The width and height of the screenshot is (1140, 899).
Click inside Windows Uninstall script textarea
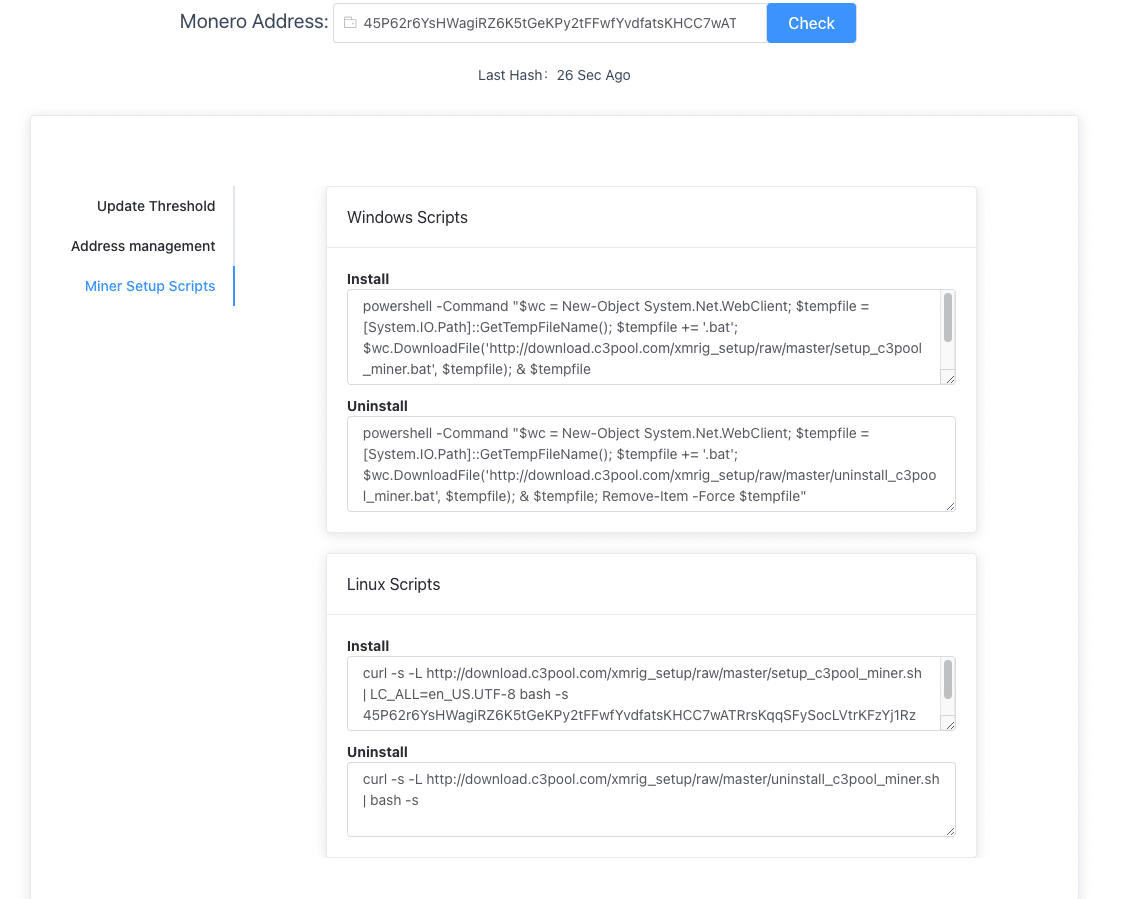tap(651, 464)
